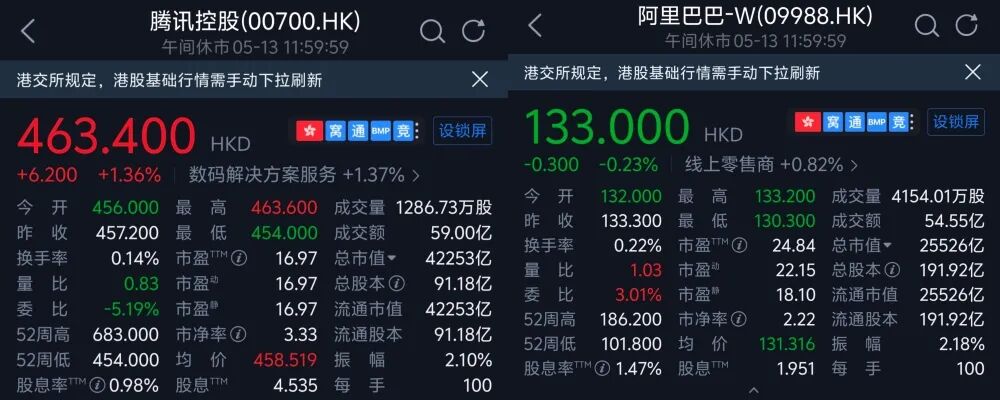Tap the 窝 badge on the Tencent panel
The height and width of the screenshot is (400, 1000).
[x=335, y=130]
